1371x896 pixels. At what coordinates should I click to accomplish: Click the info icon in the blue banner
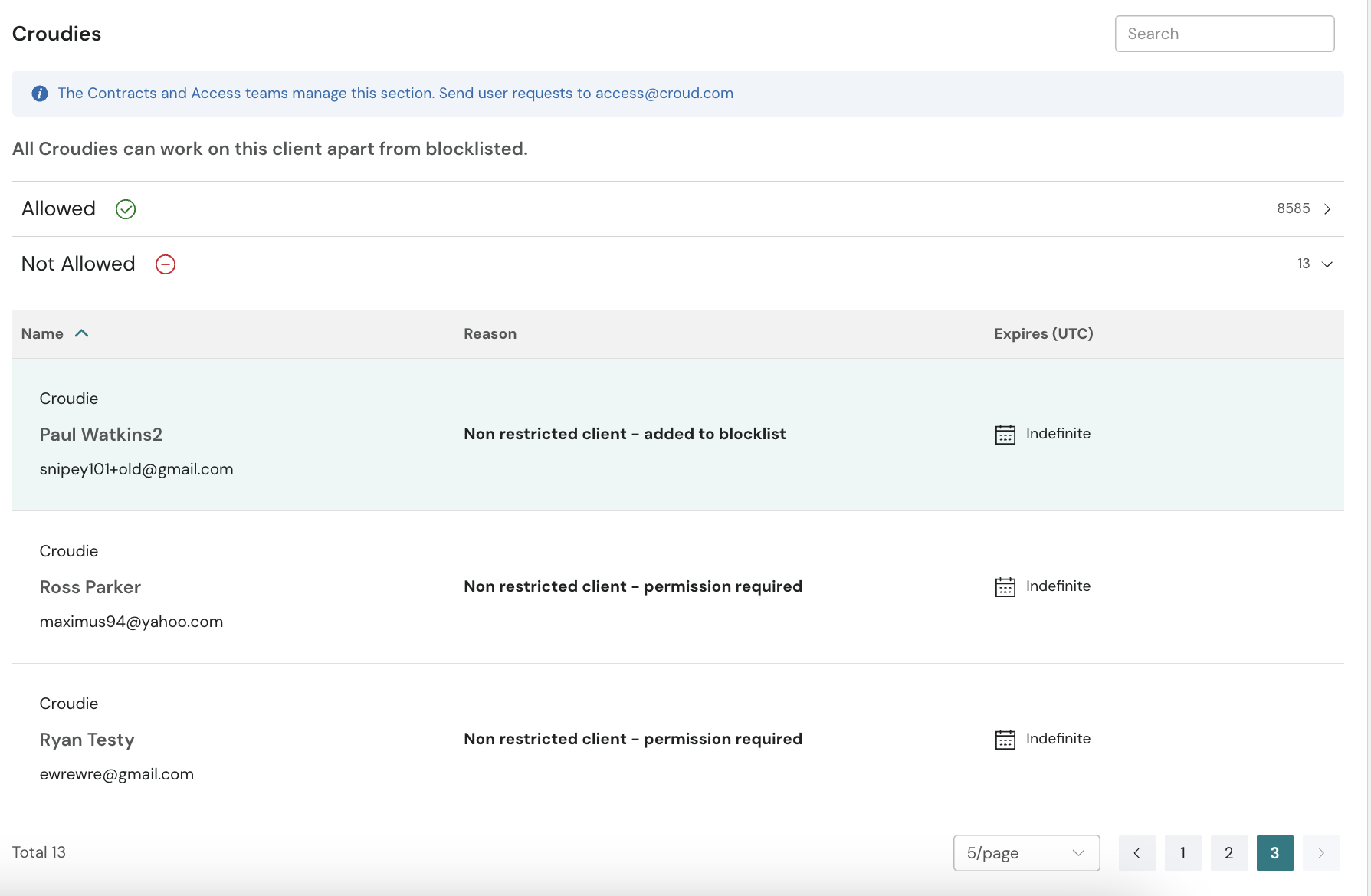point(40,94)
